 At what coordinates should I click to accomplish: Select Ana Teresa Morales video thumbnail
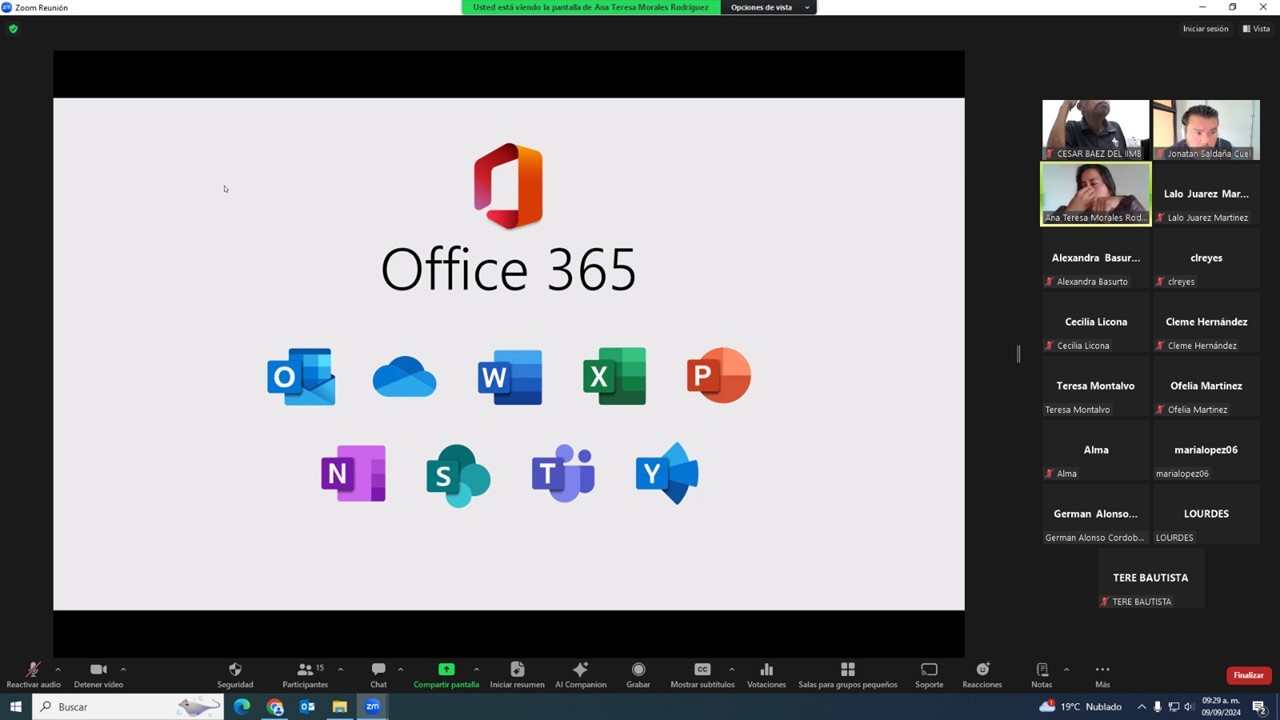(x=1096, y=193)
